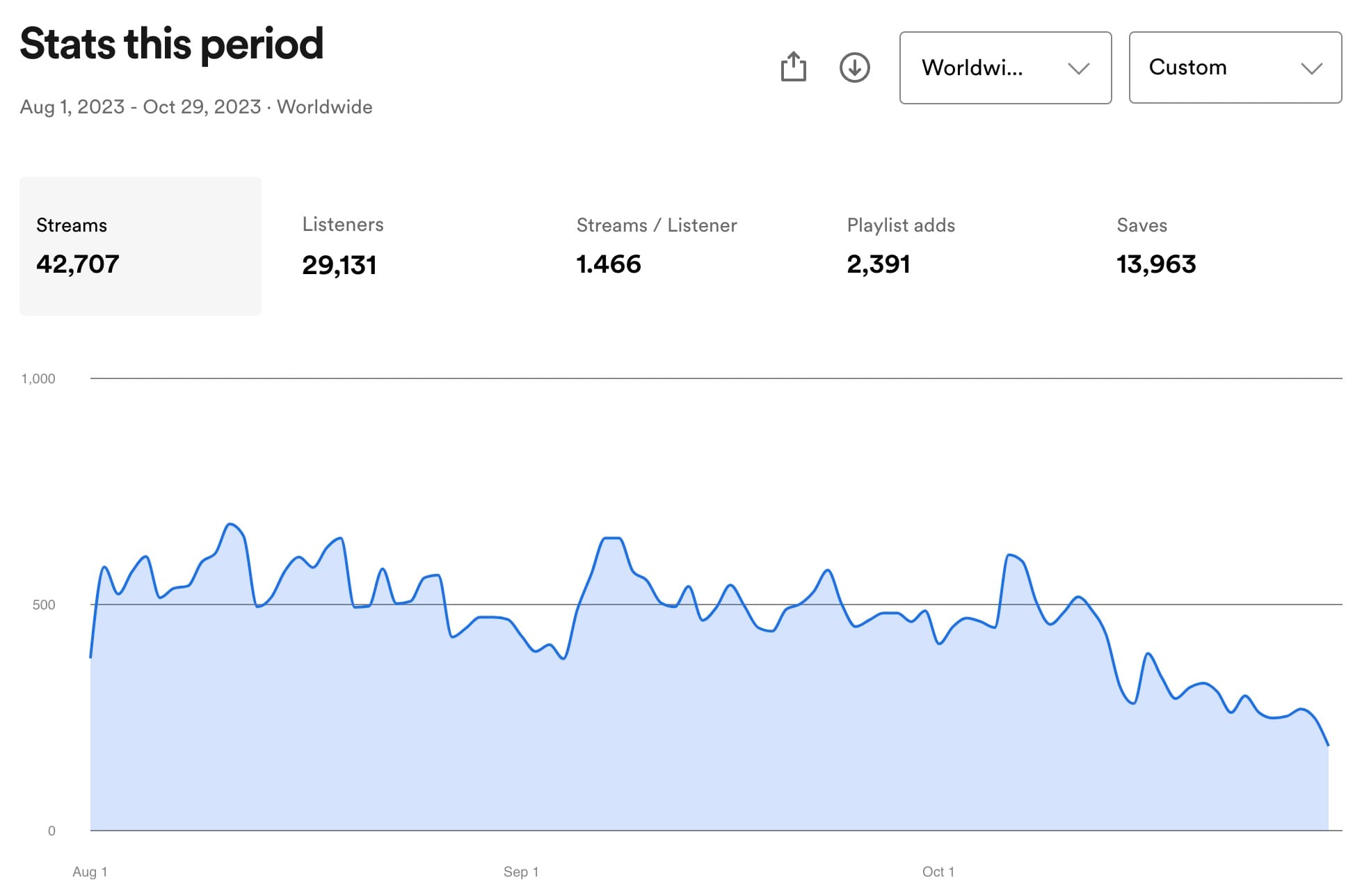Open the Worldwide region dropdown
This screenshot has height=896, width=1362.
[x=1004, y=67]
